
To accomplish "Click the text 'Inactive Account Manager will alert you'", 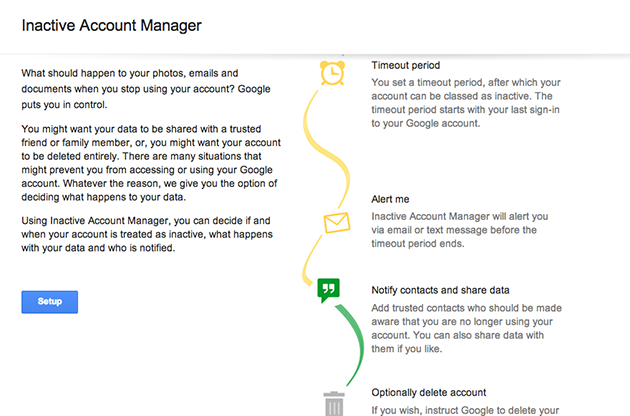I will 459,216.
